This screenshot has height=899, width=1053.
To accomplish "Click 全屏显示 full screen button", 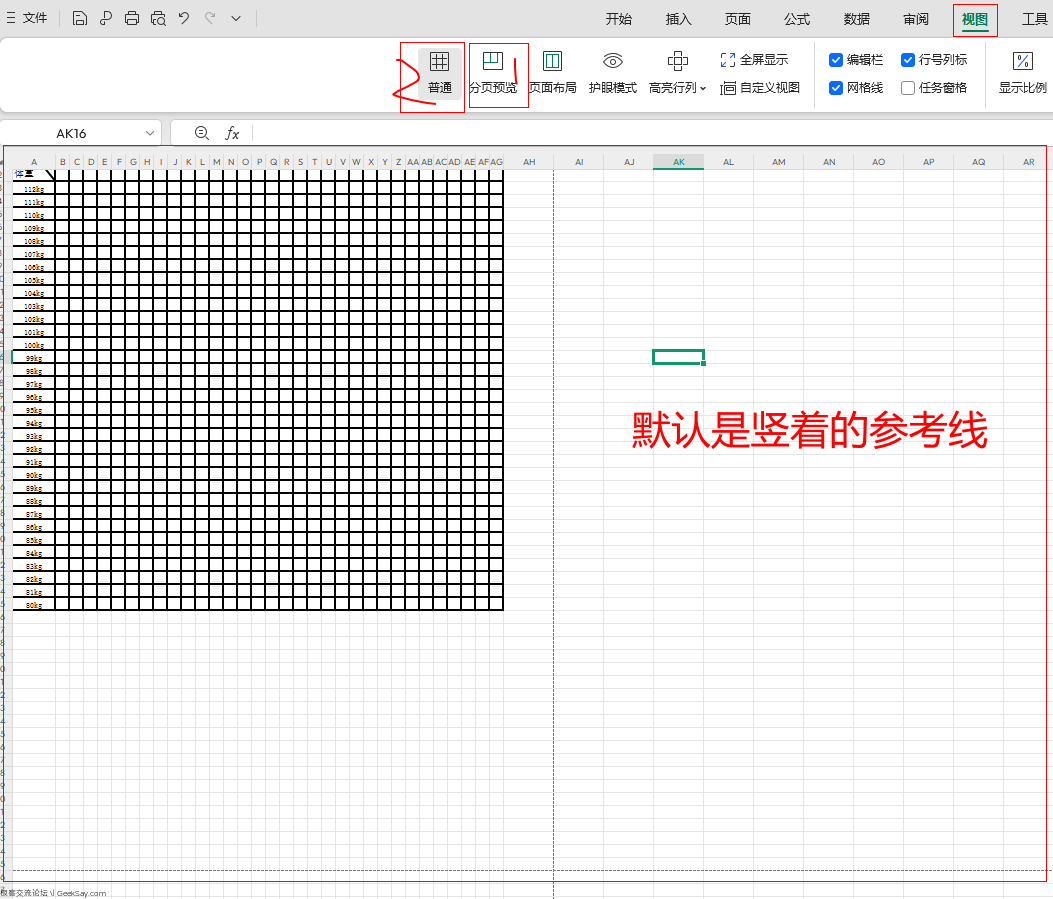I will pos(754,60).
